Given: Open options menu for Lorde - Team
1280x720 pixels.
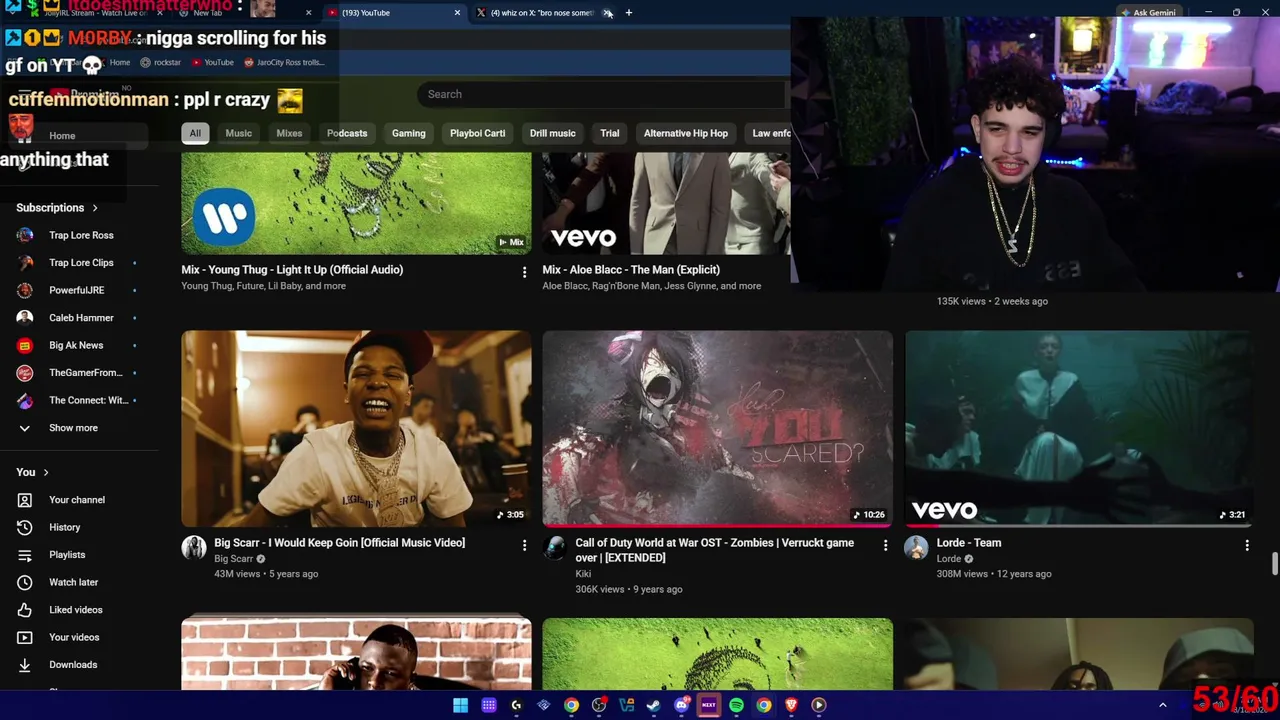Looking at the screenshot, I should pyautogui.click(x=1246, y=545).
